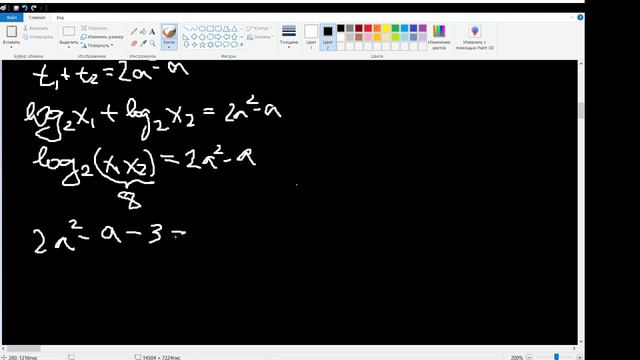Activate Color 2 (Цвет 2) selector

tap(328, 36)
